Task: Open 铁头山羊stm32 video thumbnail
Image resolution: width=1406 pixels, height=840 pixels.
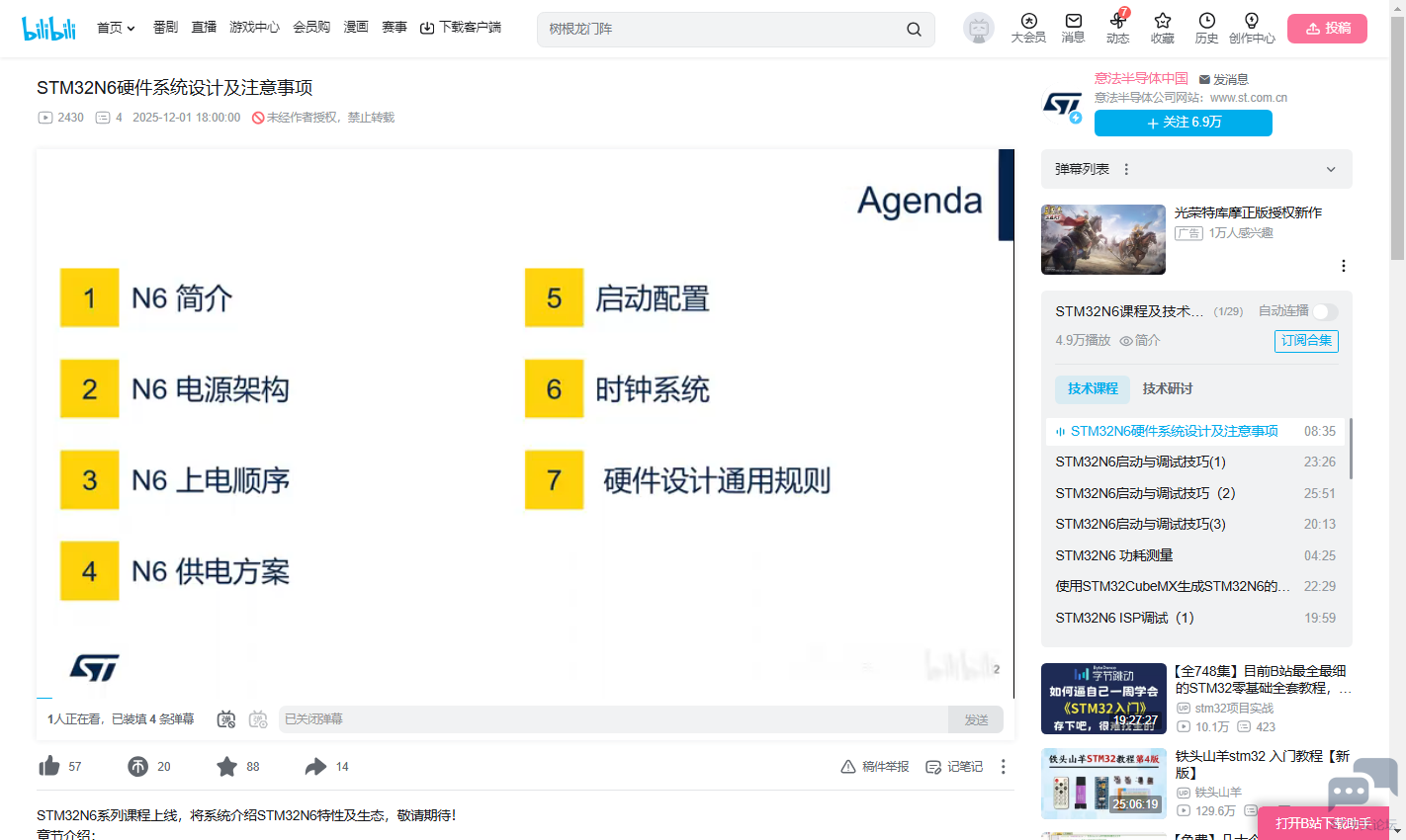Action: point(1103,784)
